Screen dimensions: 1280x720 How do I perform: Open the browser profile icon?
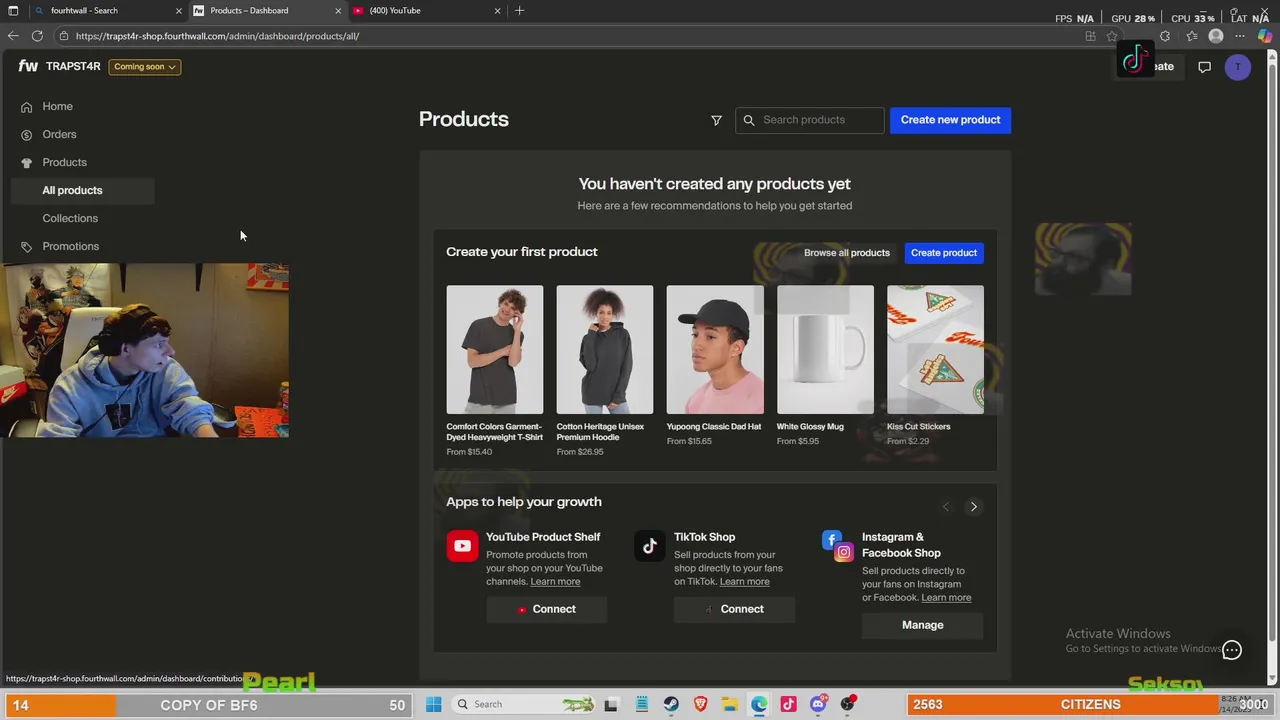click(1216, 36)
